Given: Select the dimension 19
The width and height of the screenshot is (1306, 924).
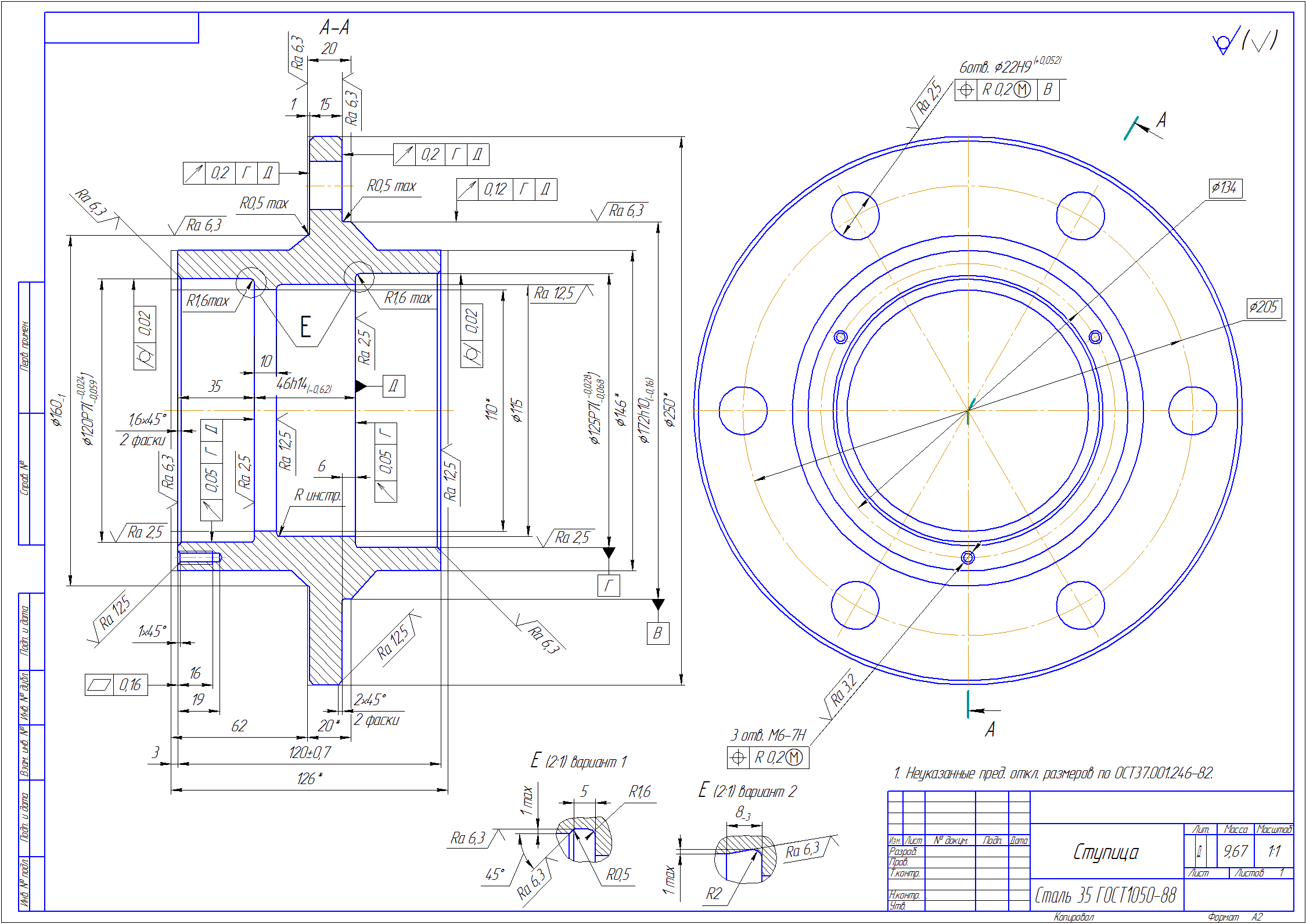Looking at the screenshot, I should pos(198,699).
